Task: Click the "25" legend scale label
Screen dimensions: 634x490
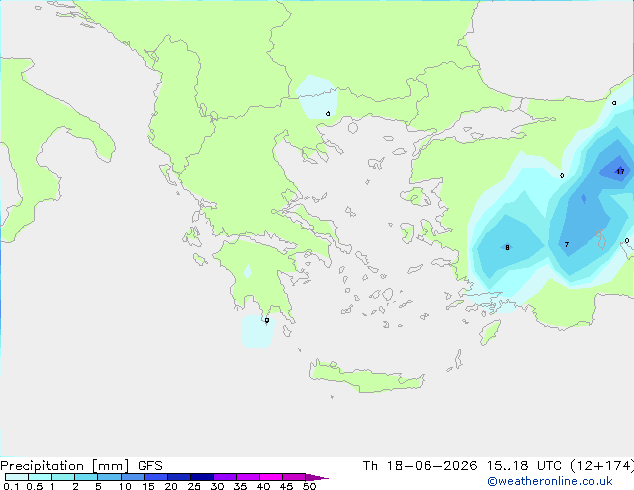Action: [194, 486]
